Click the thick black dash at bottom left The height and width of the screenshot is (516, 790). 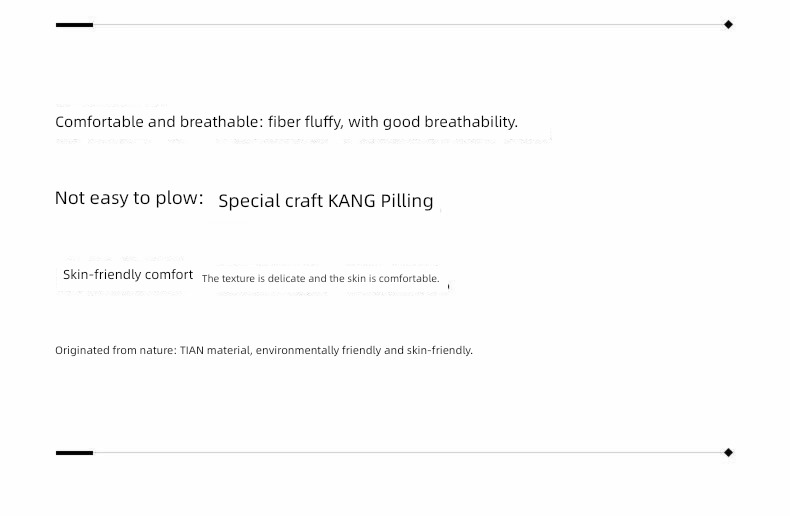click(75, 453)
